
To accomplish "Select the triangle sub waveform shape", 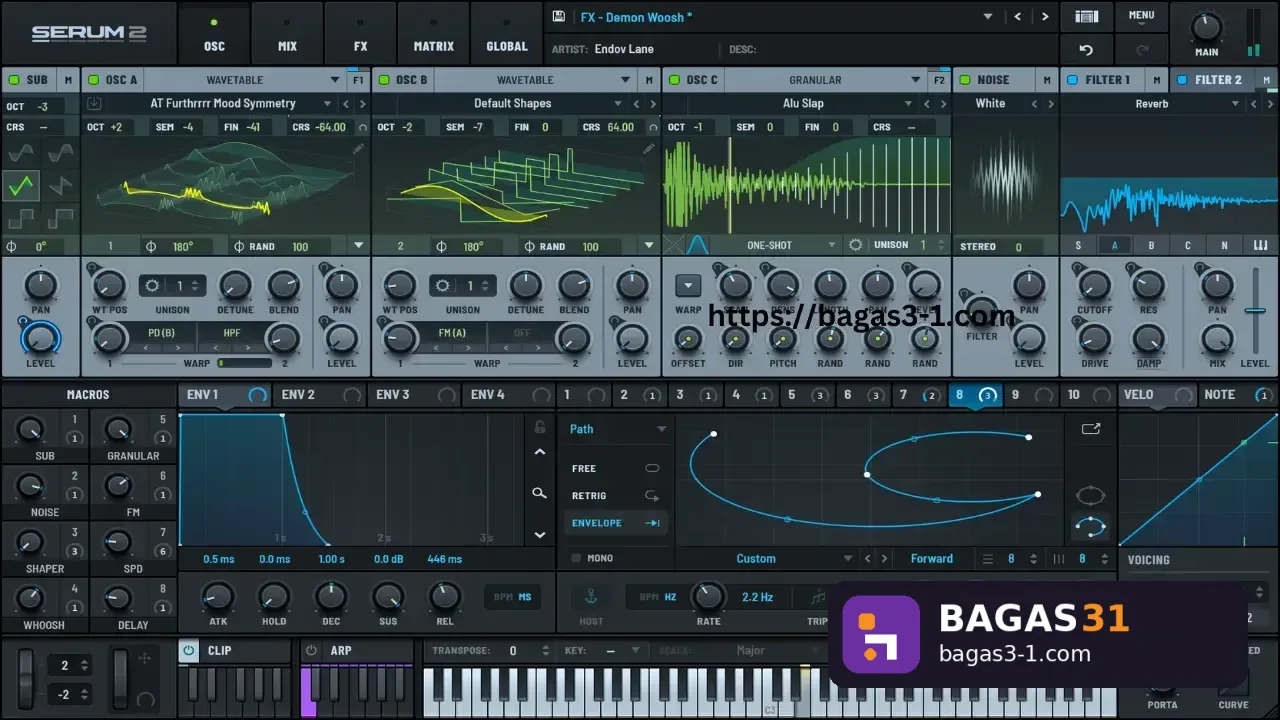I will click(x=21, y=185).
